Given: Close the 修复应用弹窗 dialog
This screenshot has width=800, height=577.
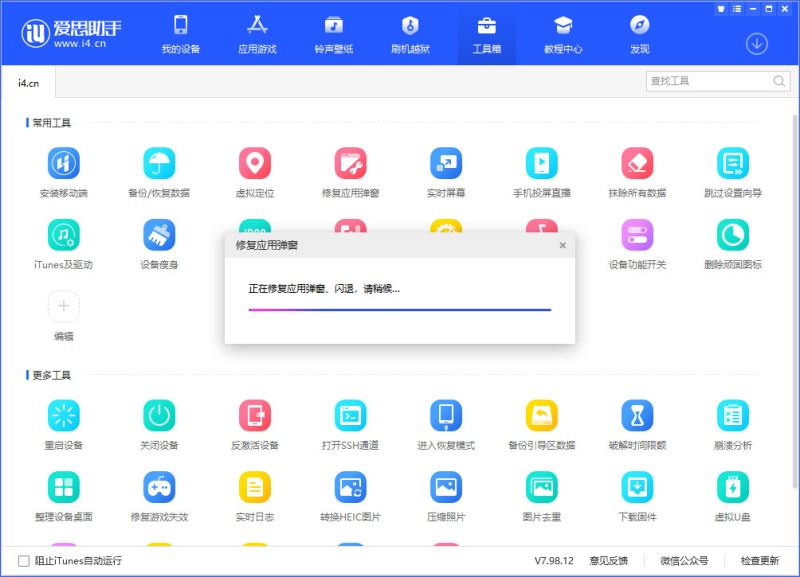Looking at the screenshot, I should pyautogui.click(x=562, y=245).
